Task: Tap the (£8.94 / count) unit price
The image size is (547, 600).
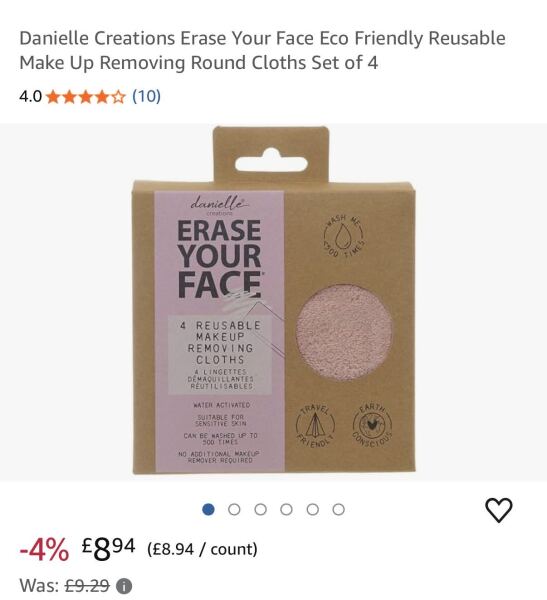Action: 202,549
